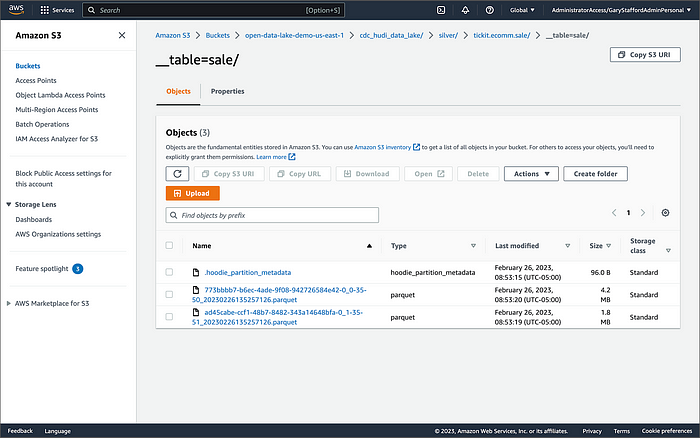Click the Feature spotlight badge number
The width and height of the screenshot is (700, 438).
click(x=78, y=269)
